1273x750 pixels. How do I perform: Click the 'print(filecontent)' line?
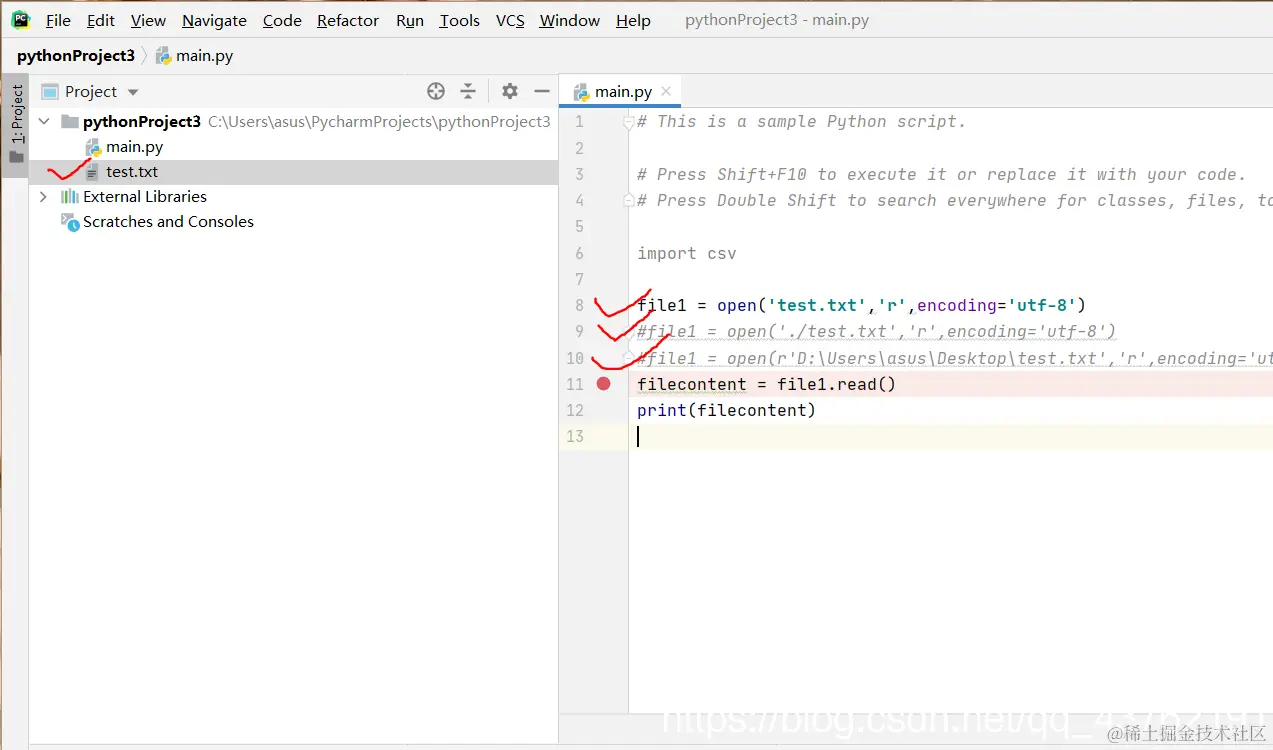click(726, 410)
